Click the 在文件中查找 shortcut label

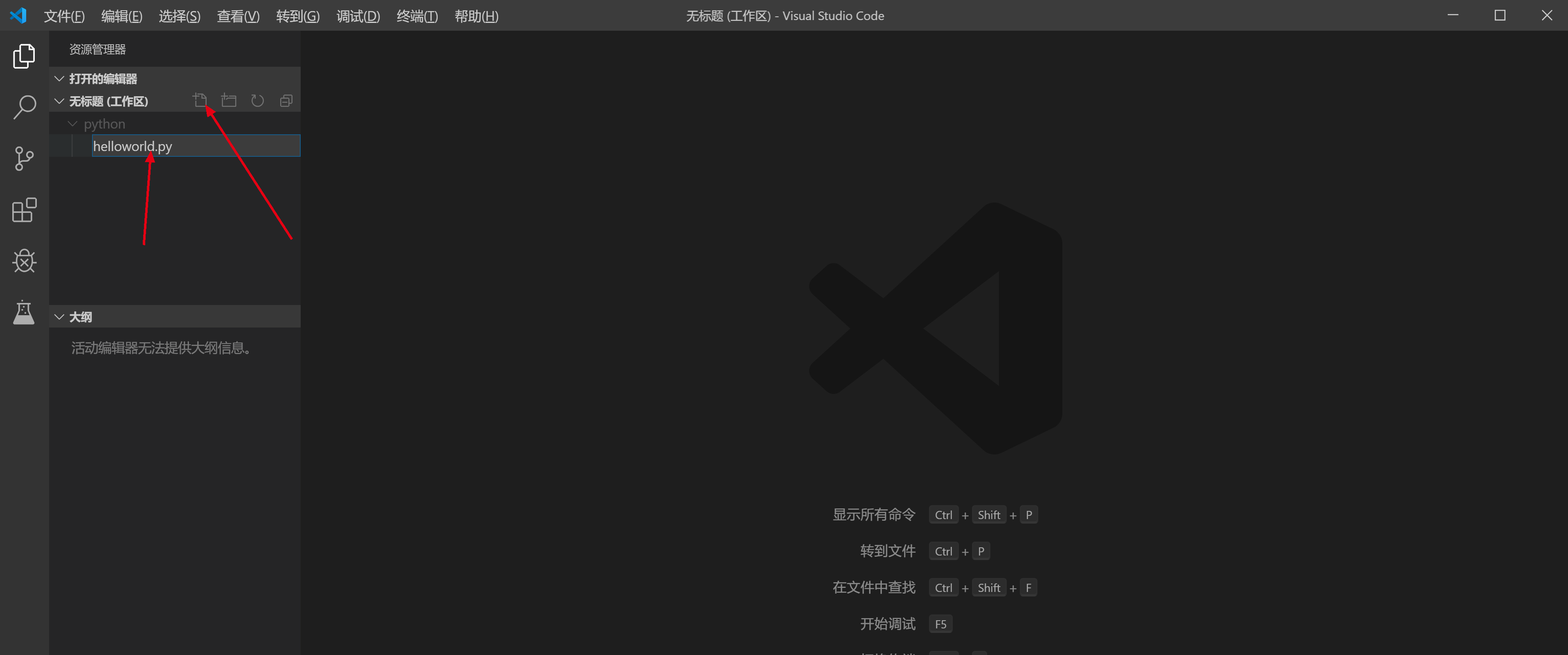[x=874, y=587]
